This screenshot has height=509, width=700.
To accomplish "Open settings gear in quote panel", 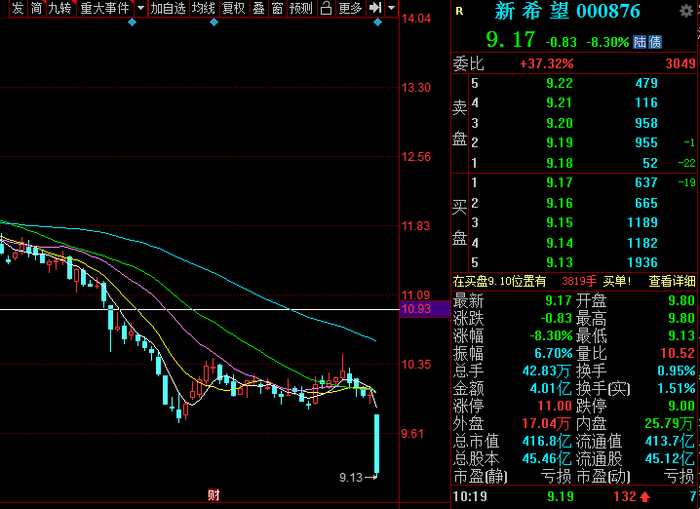I will coord(686,11).
